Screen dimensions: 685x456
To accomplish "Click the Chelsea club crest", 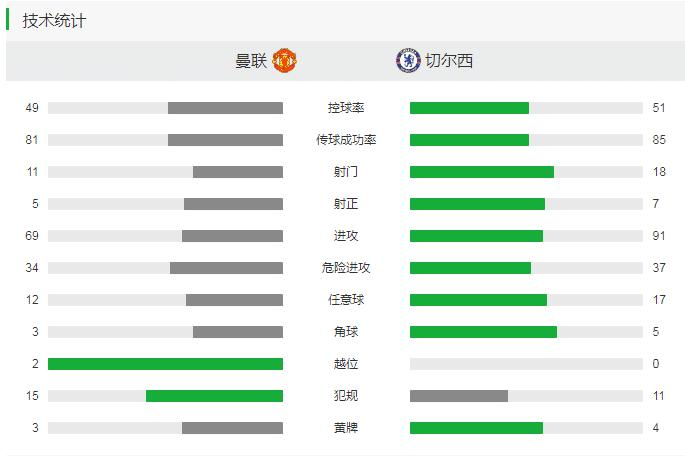I will 407,61.
